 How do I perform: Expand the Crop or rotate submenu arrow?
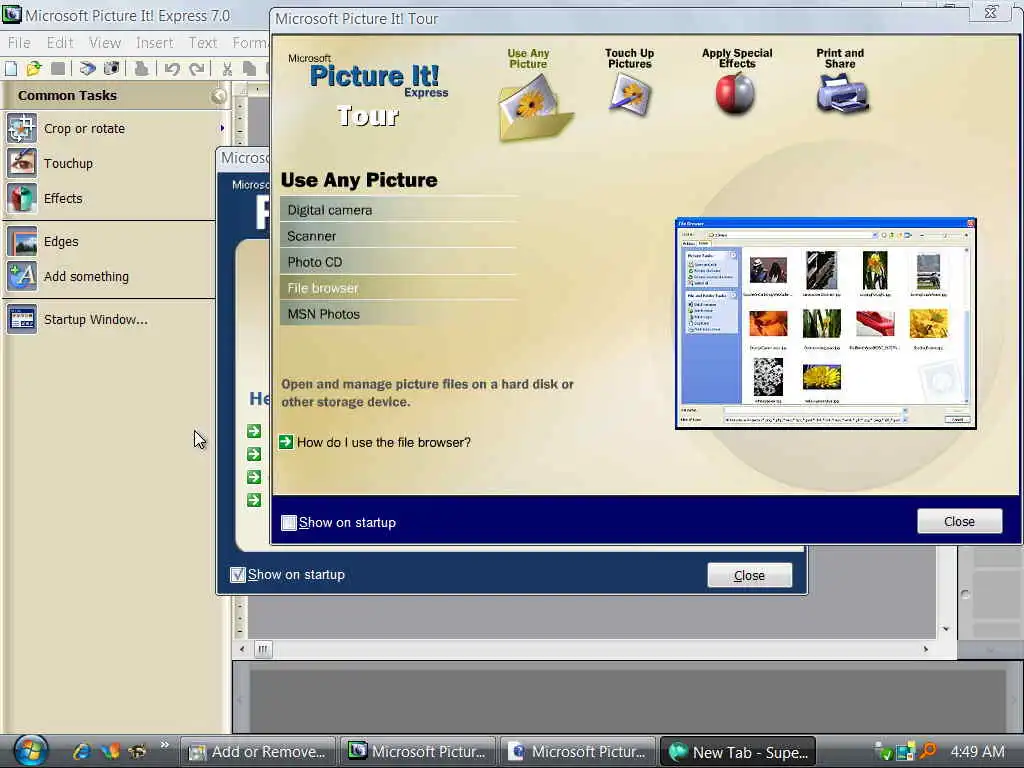[x=222, y=128]
